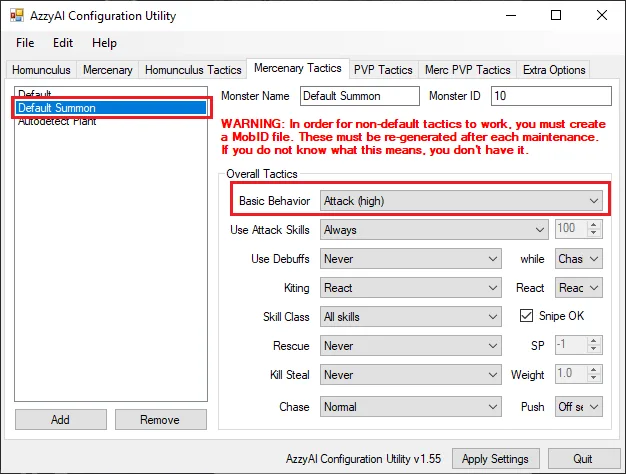This screenshot has height=474, width=626.
Task: Open the Push dropdown
Action: click(578, 407)
